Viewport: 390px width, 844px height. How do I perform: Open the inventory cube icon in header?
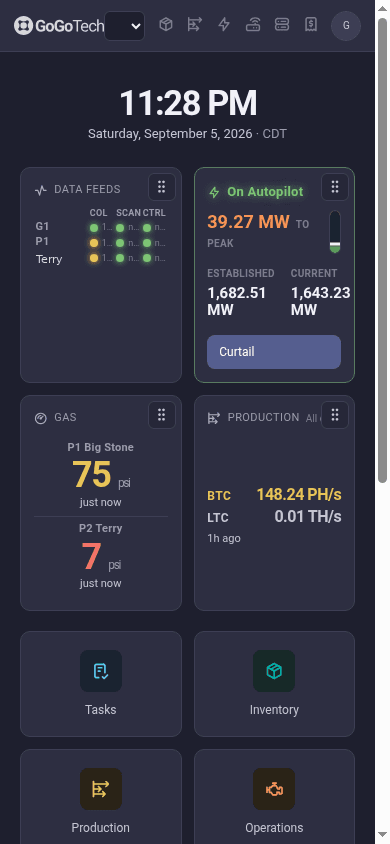[x=166, y=24]
